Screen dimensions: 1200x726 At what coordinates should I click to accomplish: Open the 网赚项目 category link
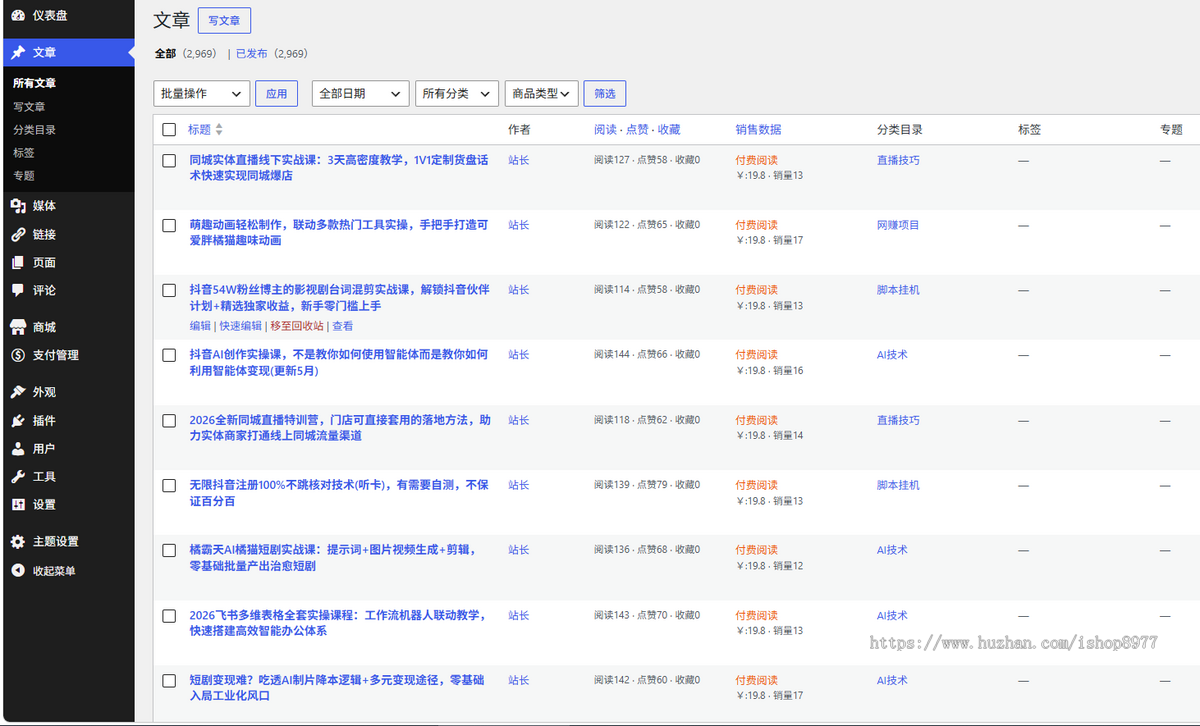tap(898, 225)
